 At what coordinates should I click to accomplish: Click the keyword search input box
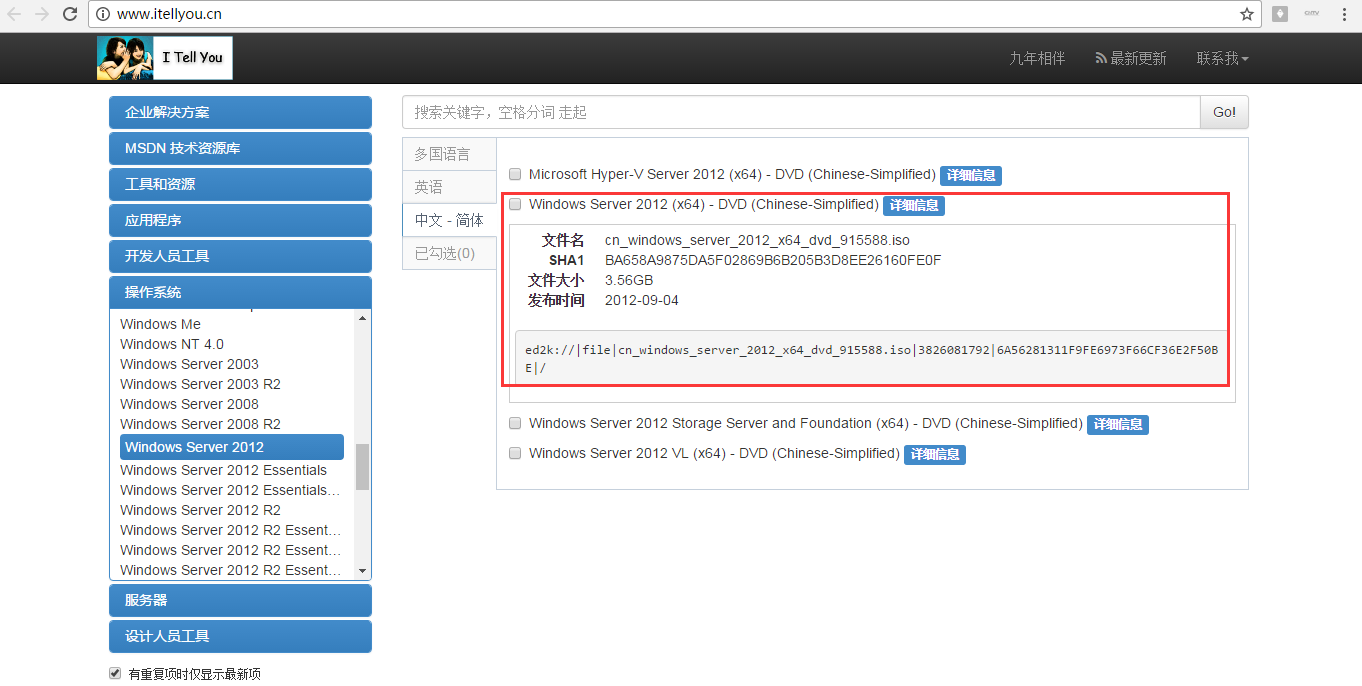(801, 112)
